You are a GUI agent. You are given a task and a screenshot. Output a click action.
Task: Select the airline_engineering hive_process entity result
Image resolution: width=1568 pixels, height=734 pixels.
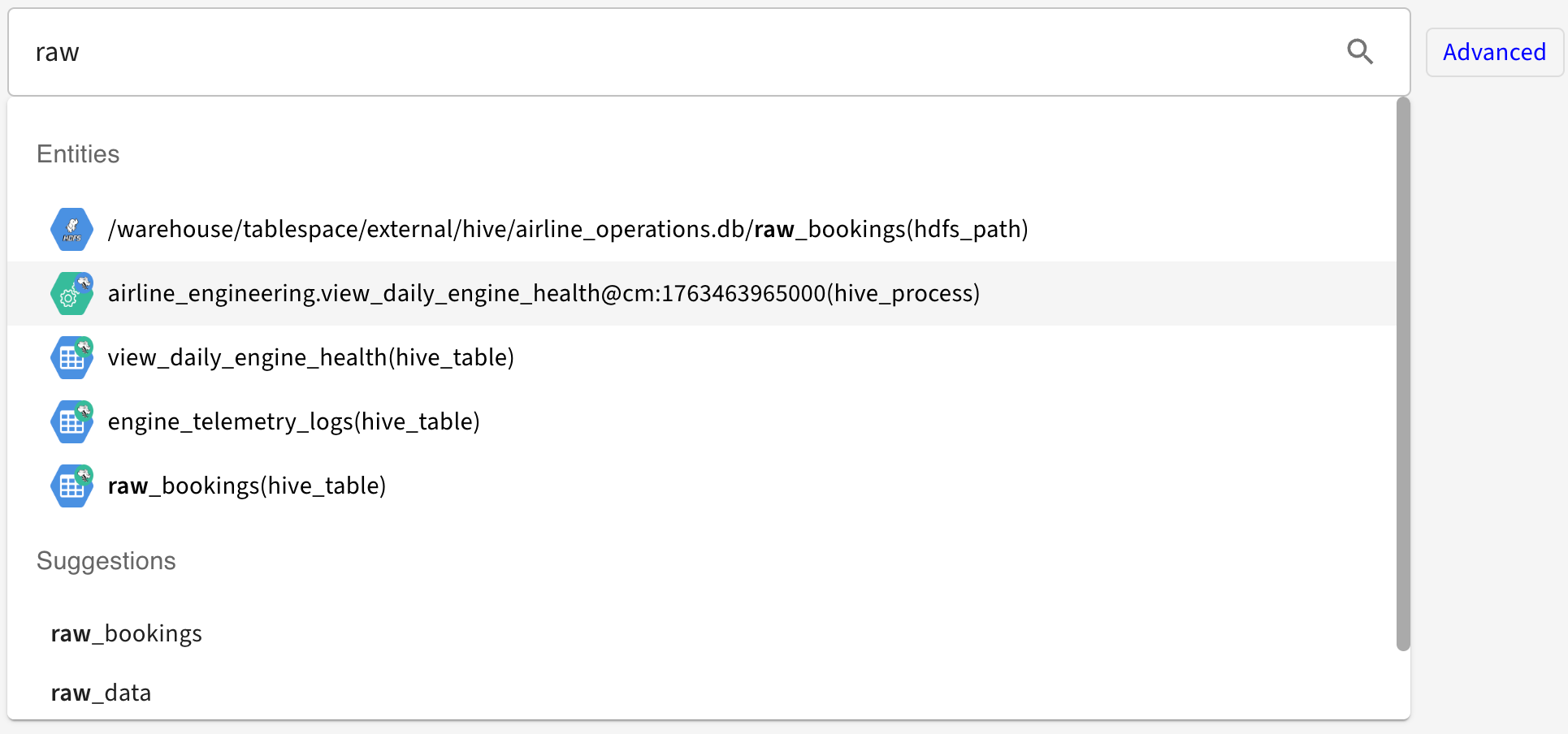pyautogui.click(x=543, y=294)
